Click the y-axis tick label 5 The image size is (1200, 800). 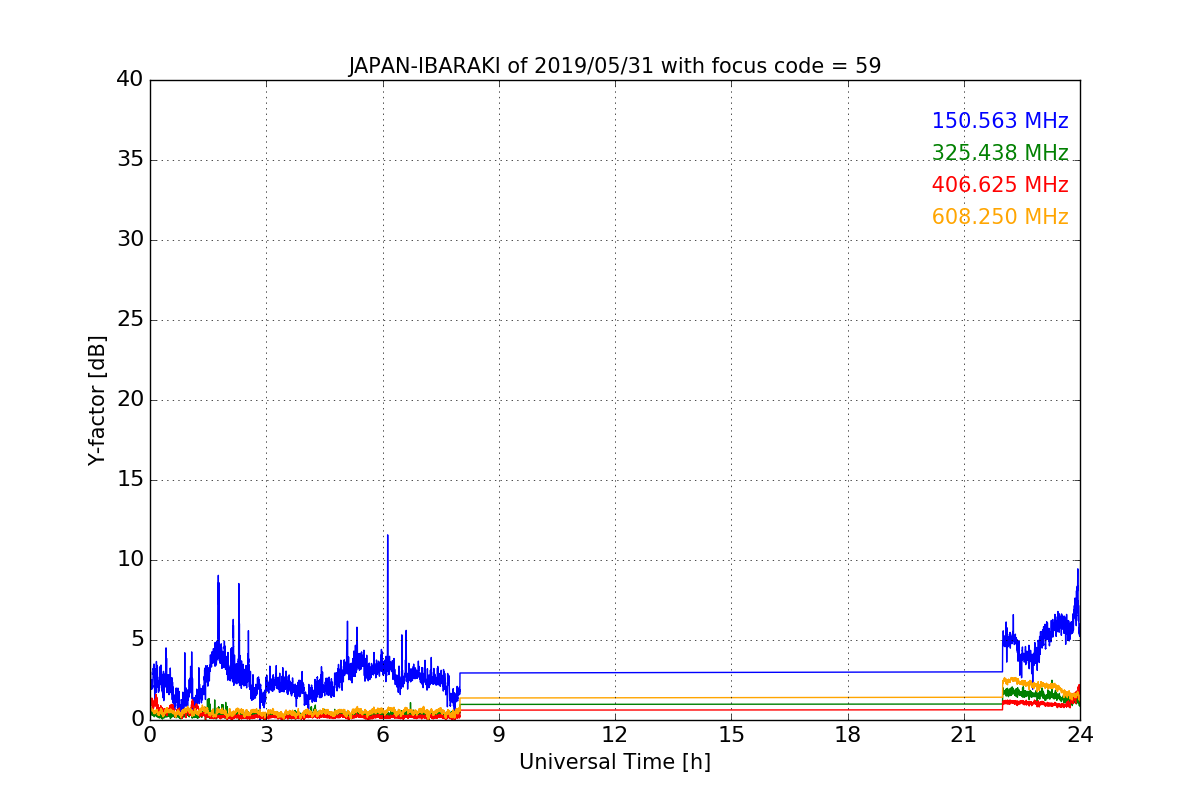coord(137,640)
